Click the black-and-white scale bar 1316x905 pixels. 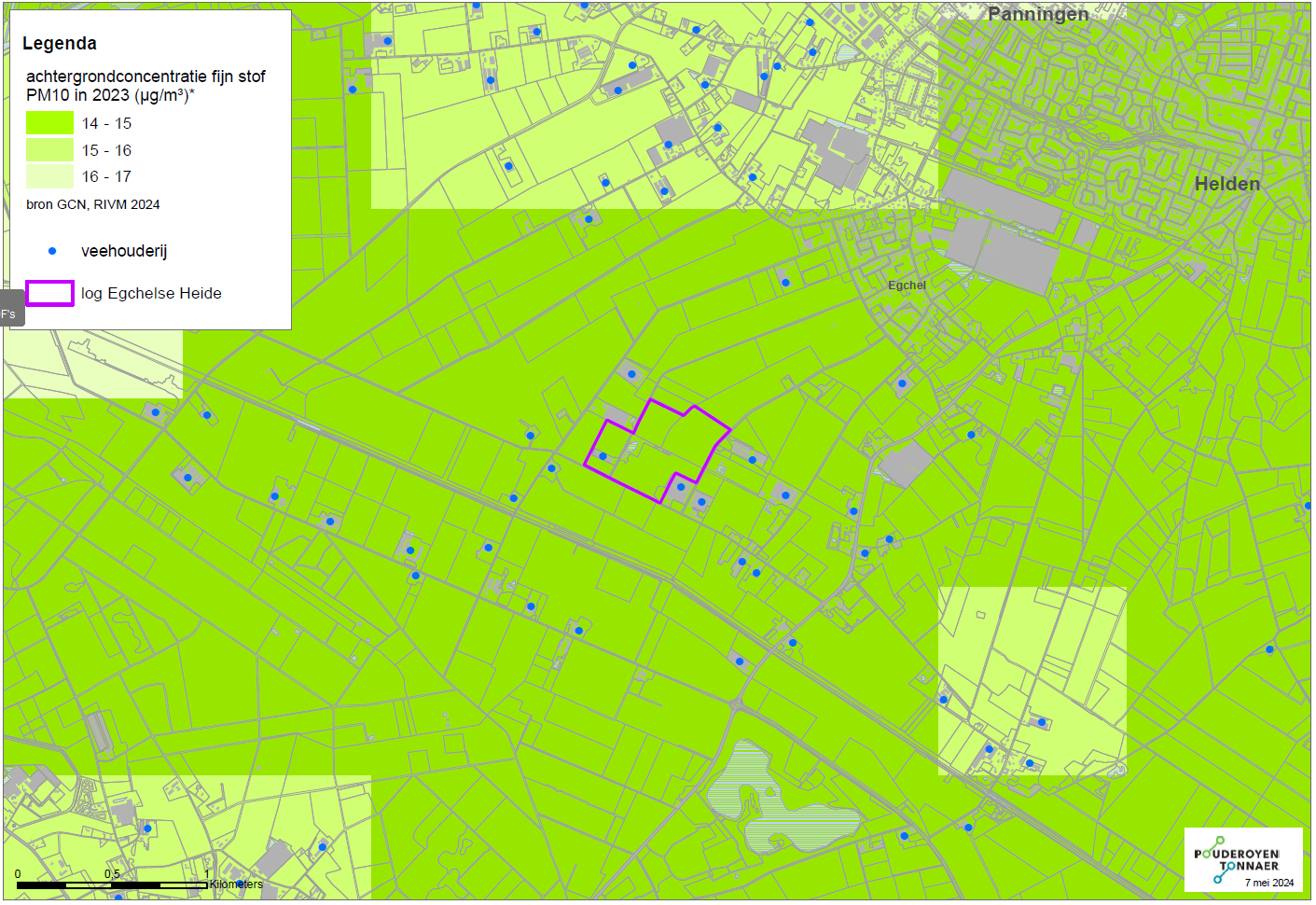tap(112, 884)
